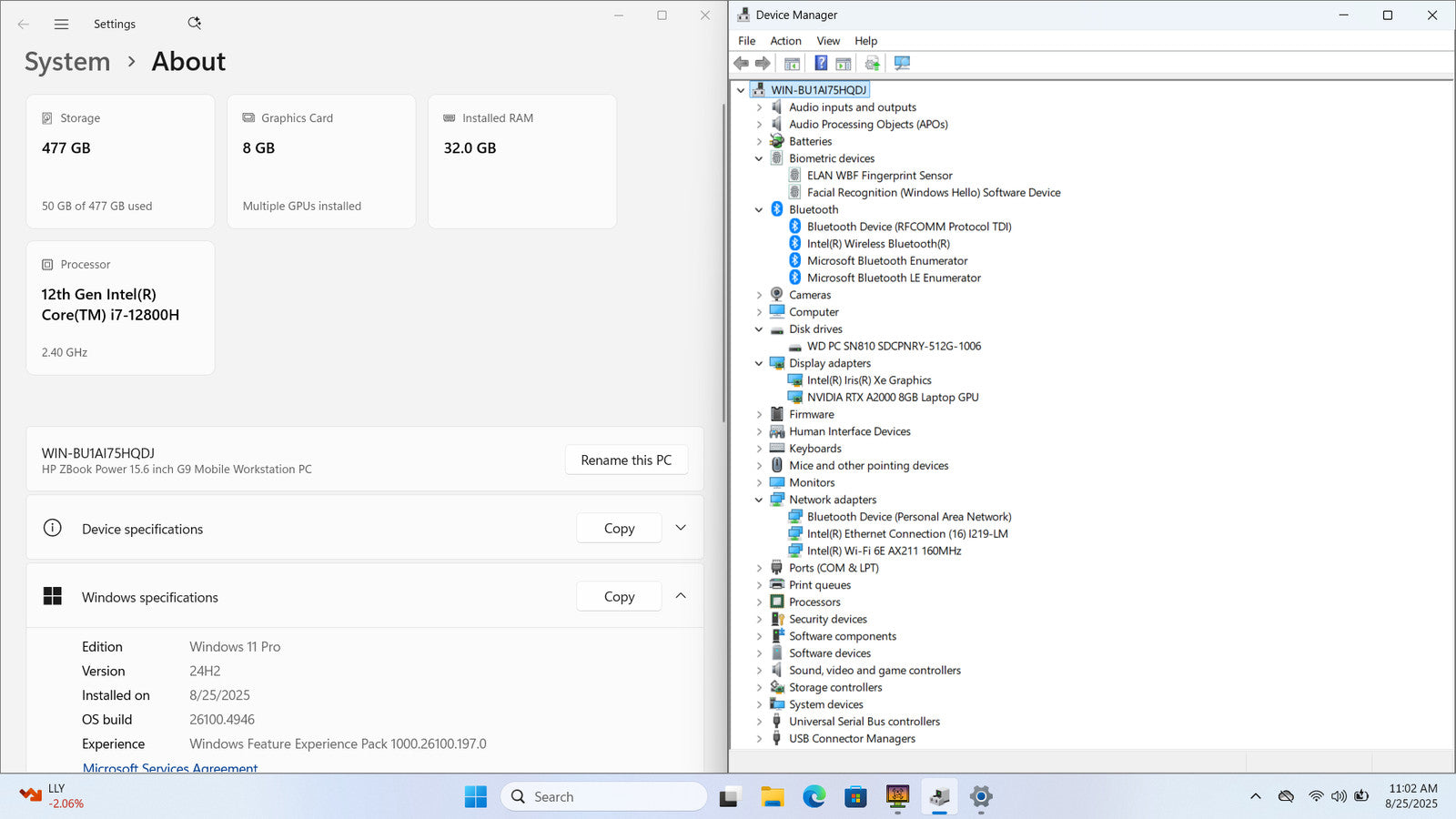Viewport: 1456px width, 819px height.
Task: Open the blue Help icon in Device Manager toolbar
Action: [821, 63]
